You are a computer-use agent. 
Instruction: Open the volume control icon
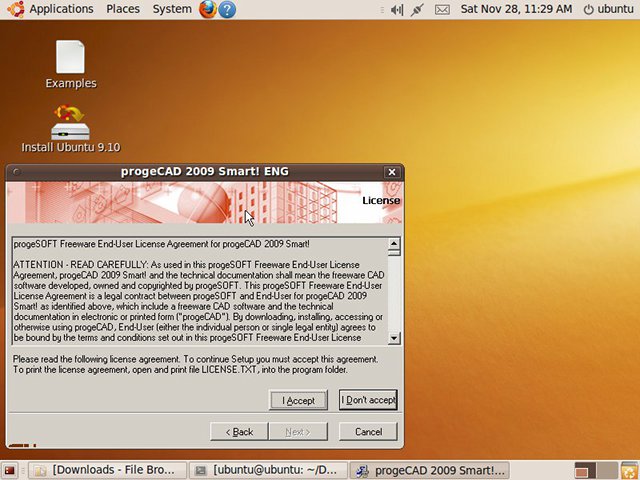coord(396,10)
